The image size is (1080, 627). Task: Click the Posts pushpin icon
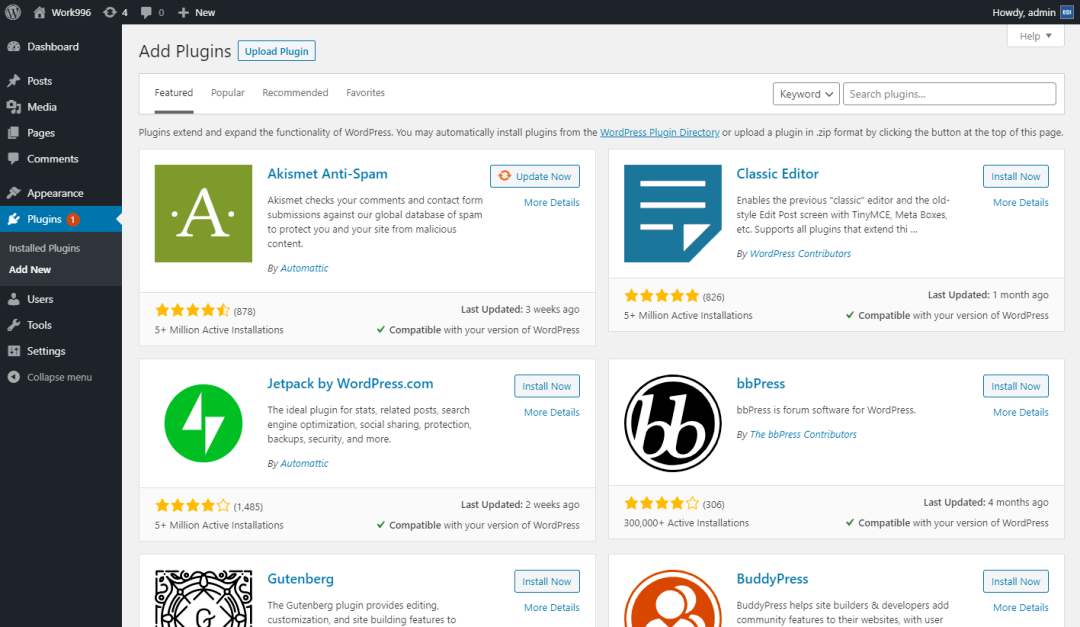click(14, 81)
